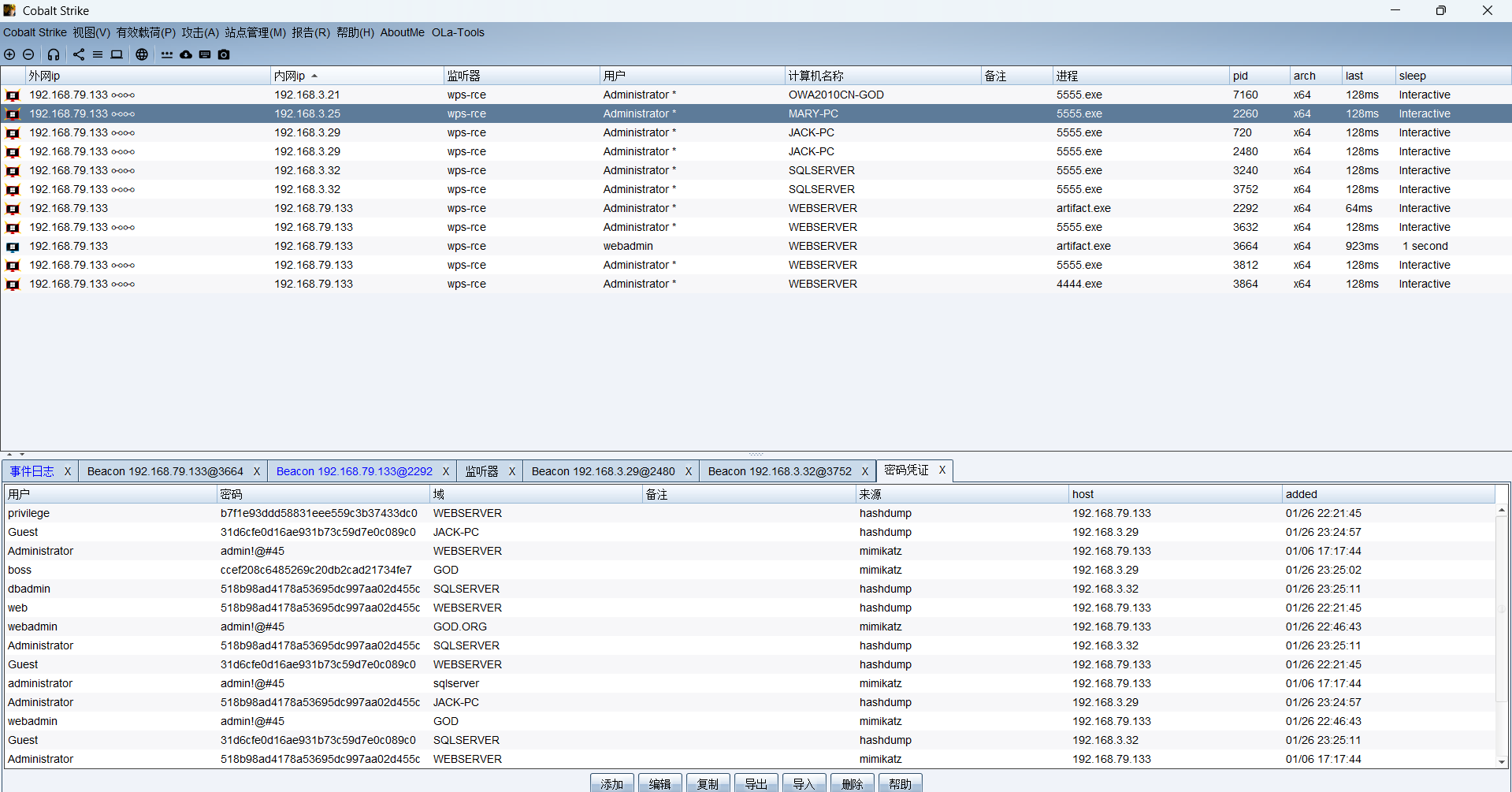This screenshot has width=1512, height=792.
Task: Click the disconnect minus icon in toolbar
Action: pos(28,54)
